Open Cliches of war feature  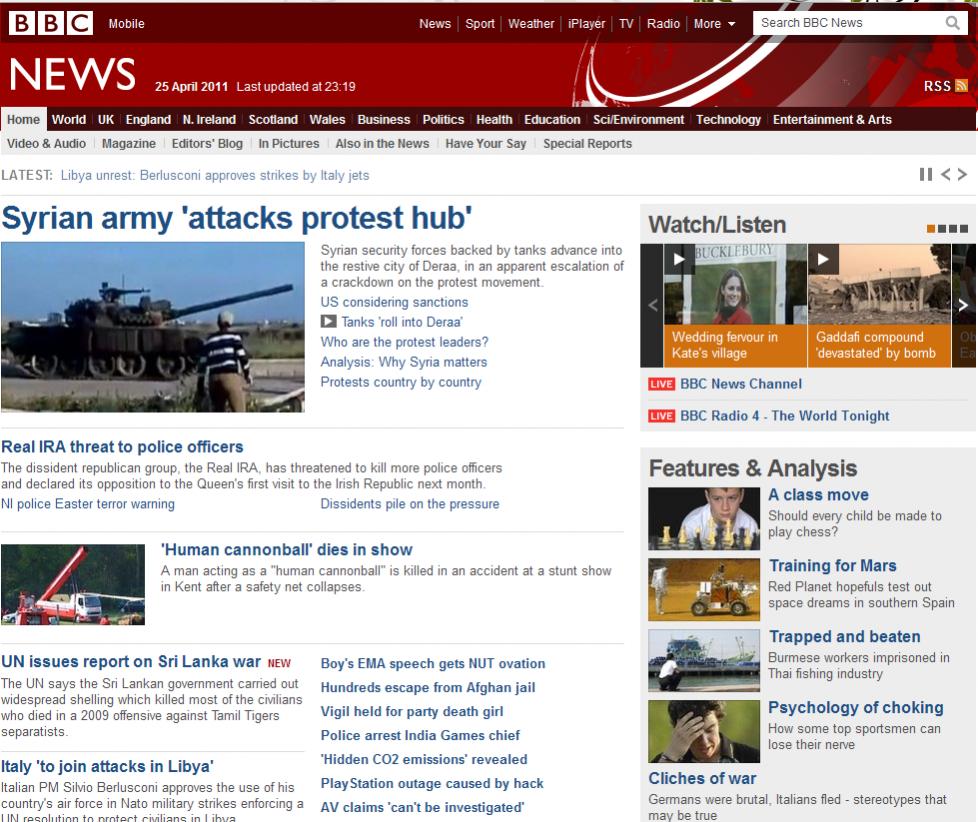(x=702, y=778)
